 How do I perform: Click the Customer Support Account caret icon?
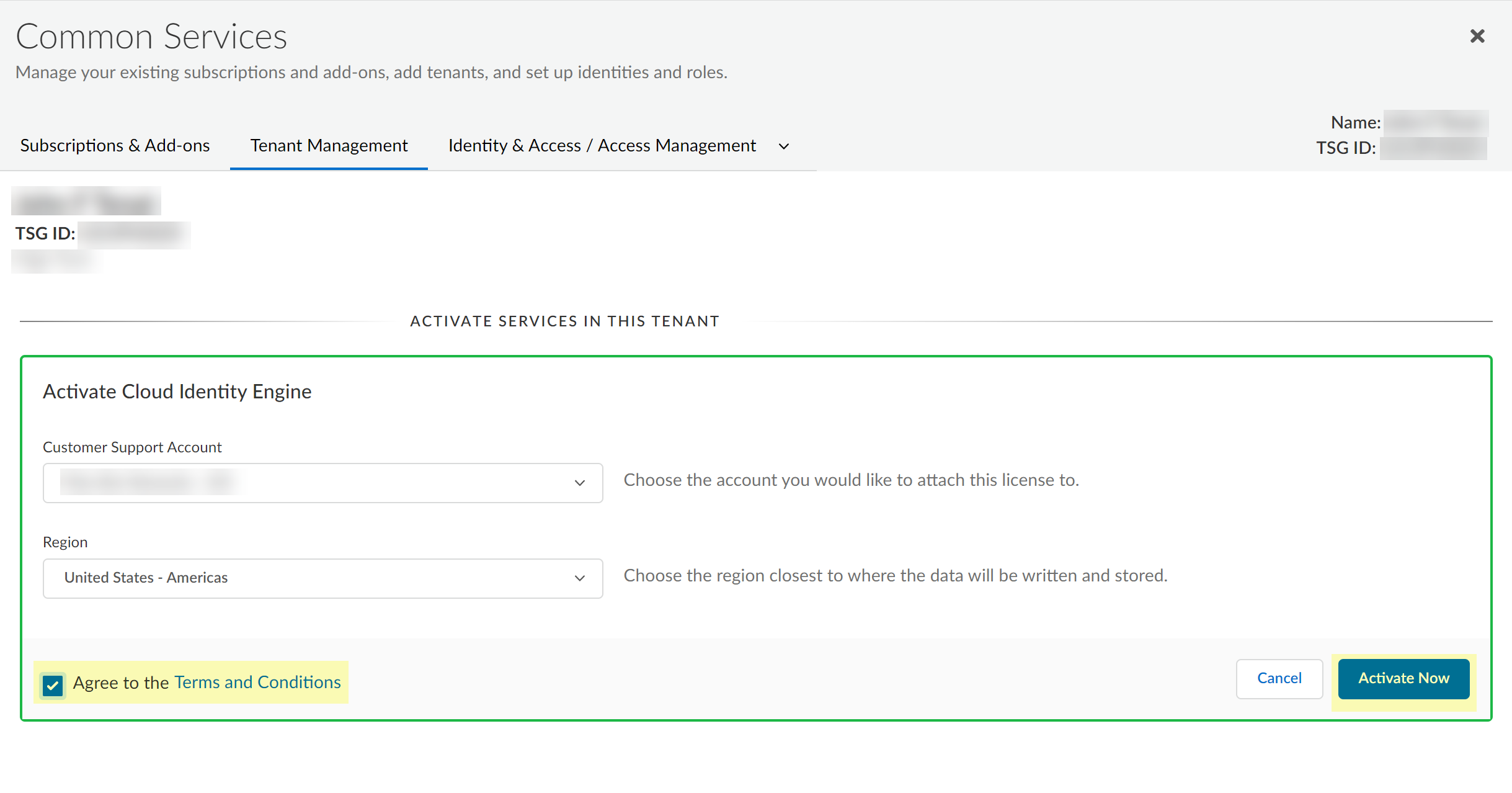tap(579, 483)
